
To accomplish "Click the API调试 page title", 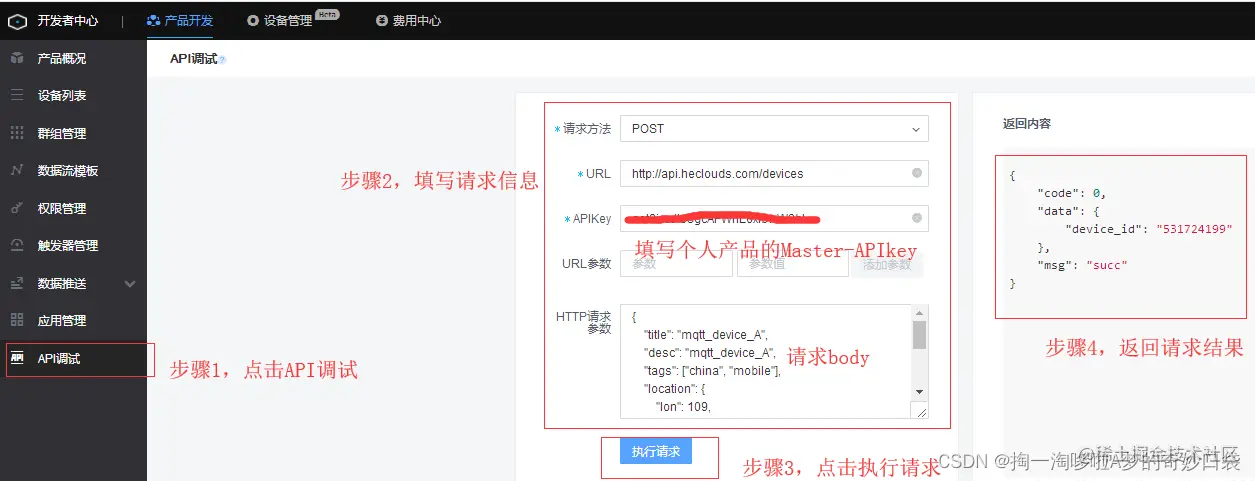I will pos(193,59).
